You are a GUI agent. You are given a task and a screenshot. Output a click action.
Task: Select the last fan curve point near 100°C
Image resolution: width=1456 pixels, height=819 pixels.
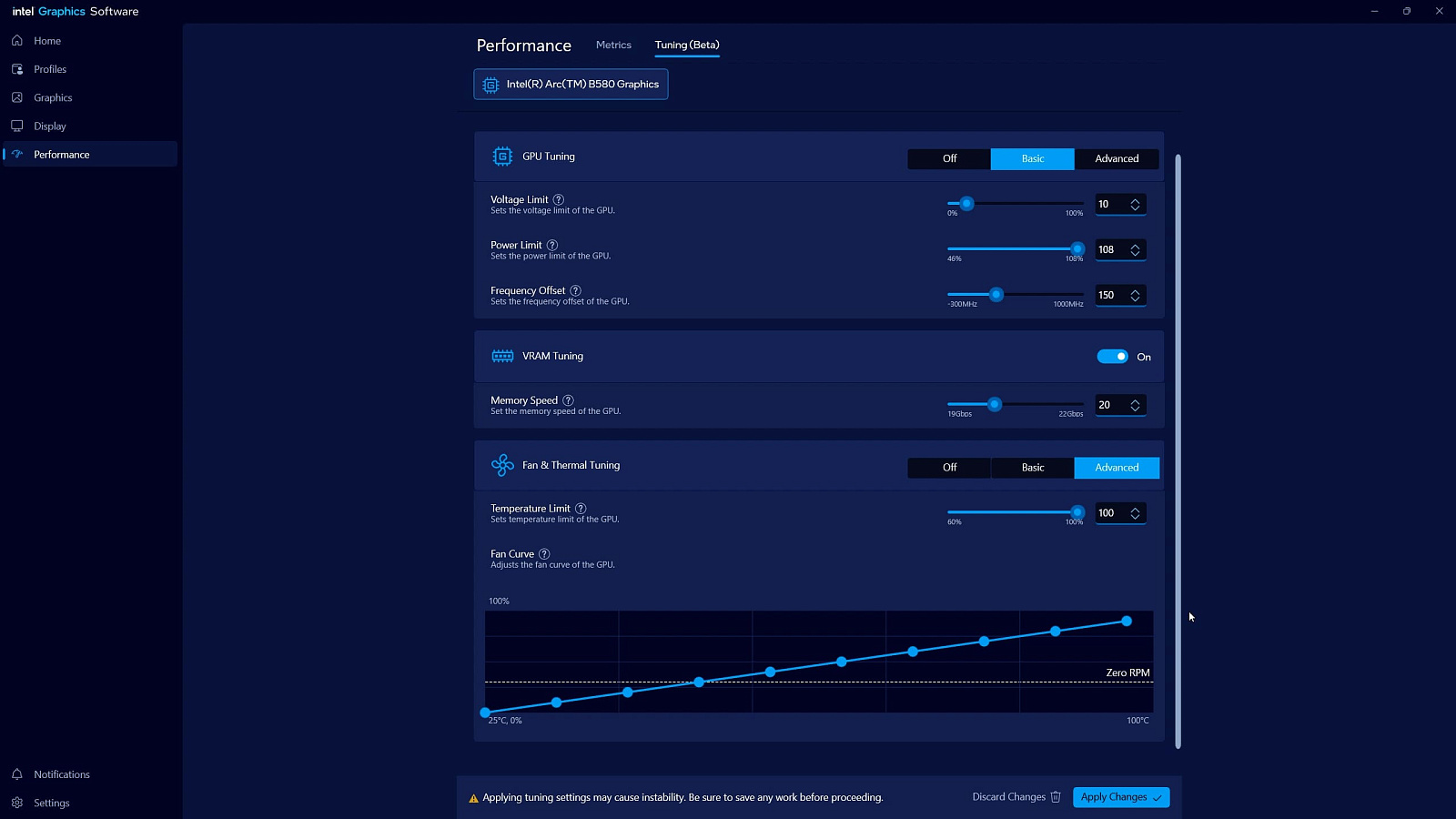(1127, 621)
